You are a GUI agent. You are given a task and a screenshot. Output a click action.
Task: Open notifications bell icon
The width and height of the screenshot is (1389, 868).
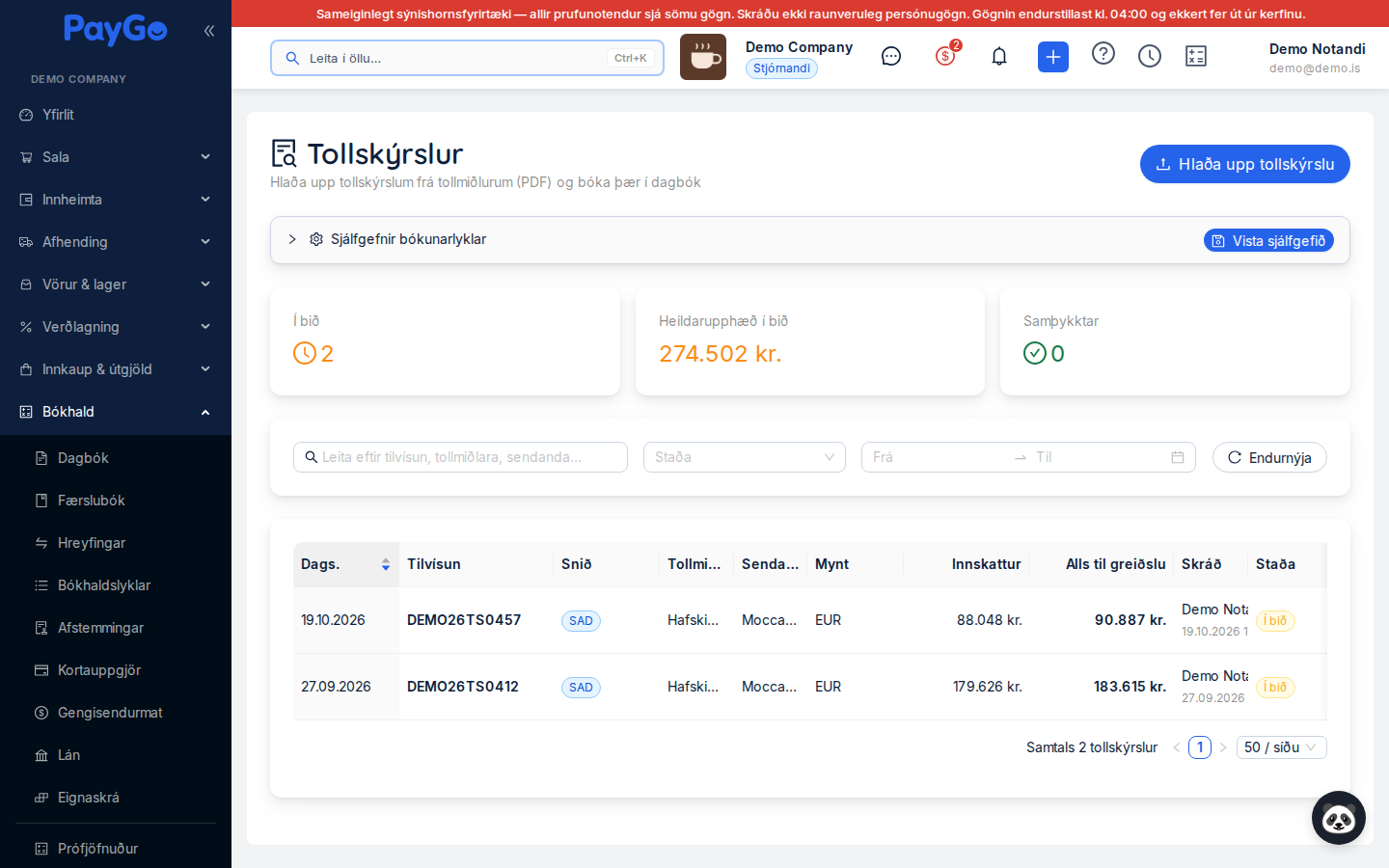999,56
